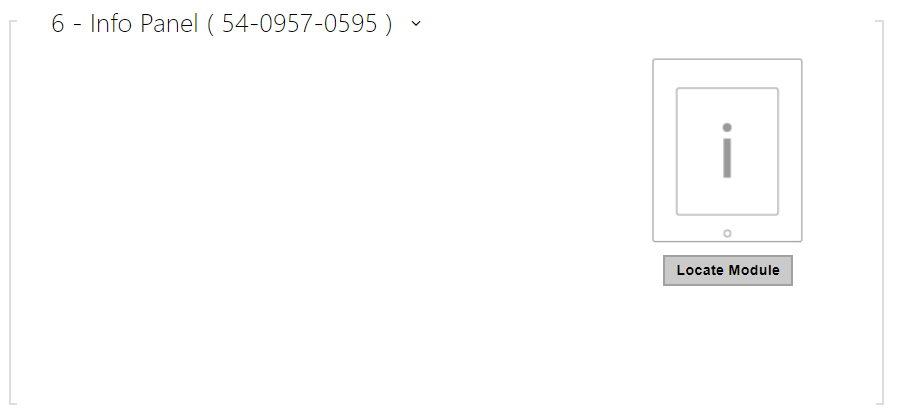The height and width of the screenshot is (418, 902).
Task: Click the right bracket border of the section
Action: [x=882, y=213]
